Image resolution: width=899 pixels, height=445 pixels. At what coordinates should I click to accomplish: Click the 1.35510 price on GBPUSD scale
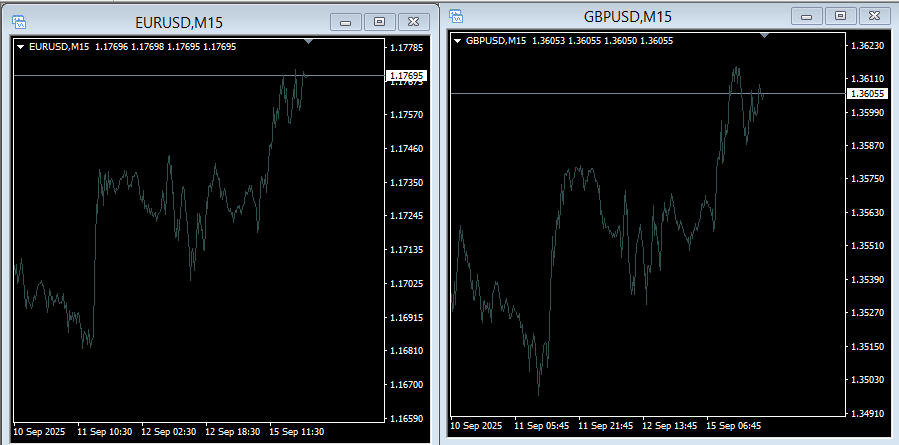868,245
